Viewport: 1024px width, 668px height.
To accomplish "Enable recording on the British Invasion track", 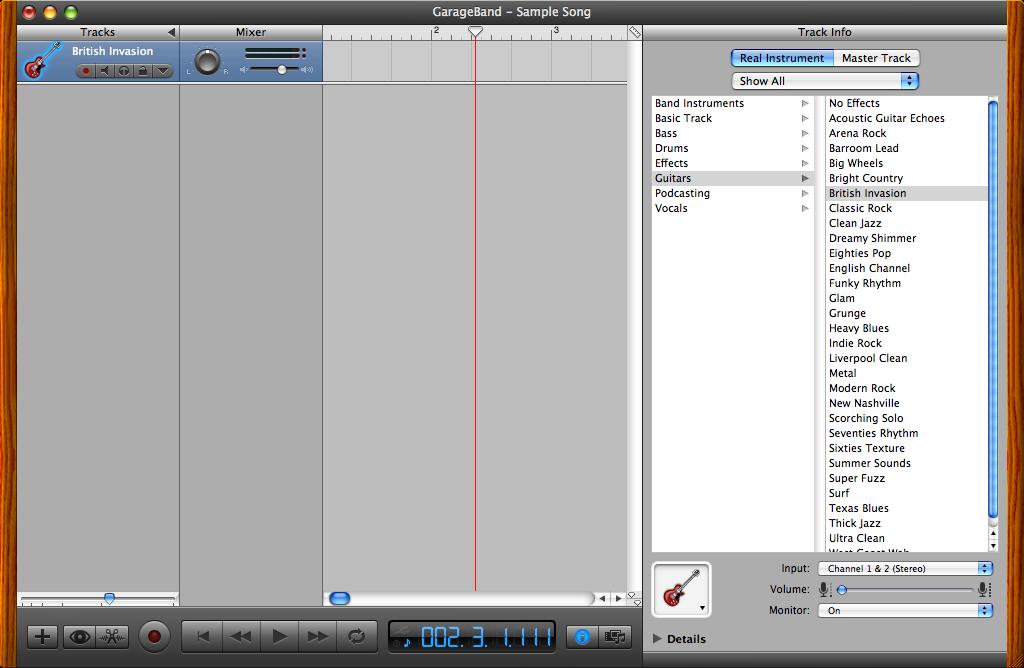I will (85, 71).
